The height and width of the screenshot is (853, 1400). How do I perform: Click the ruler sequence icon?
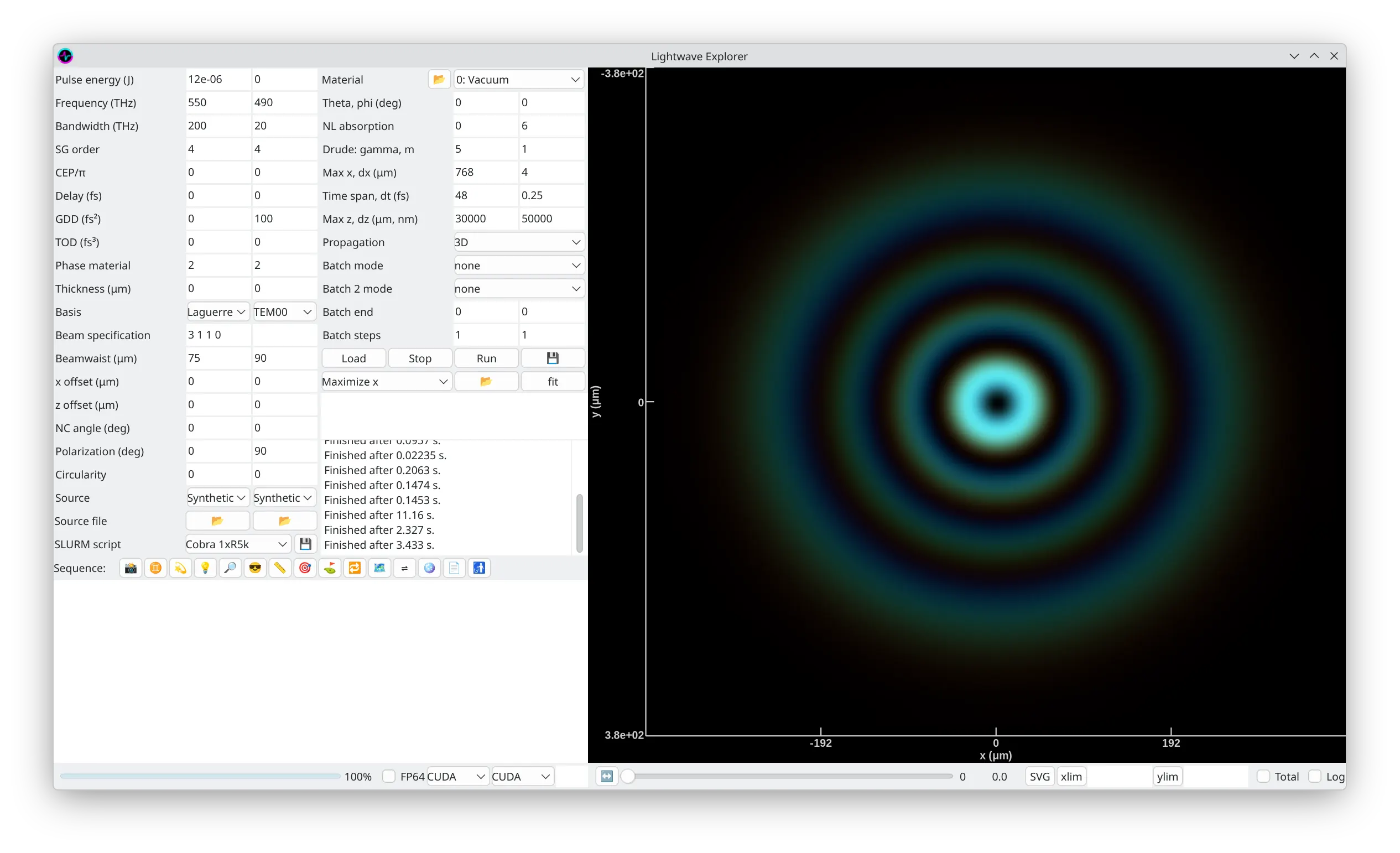click(x=280, y=568)
